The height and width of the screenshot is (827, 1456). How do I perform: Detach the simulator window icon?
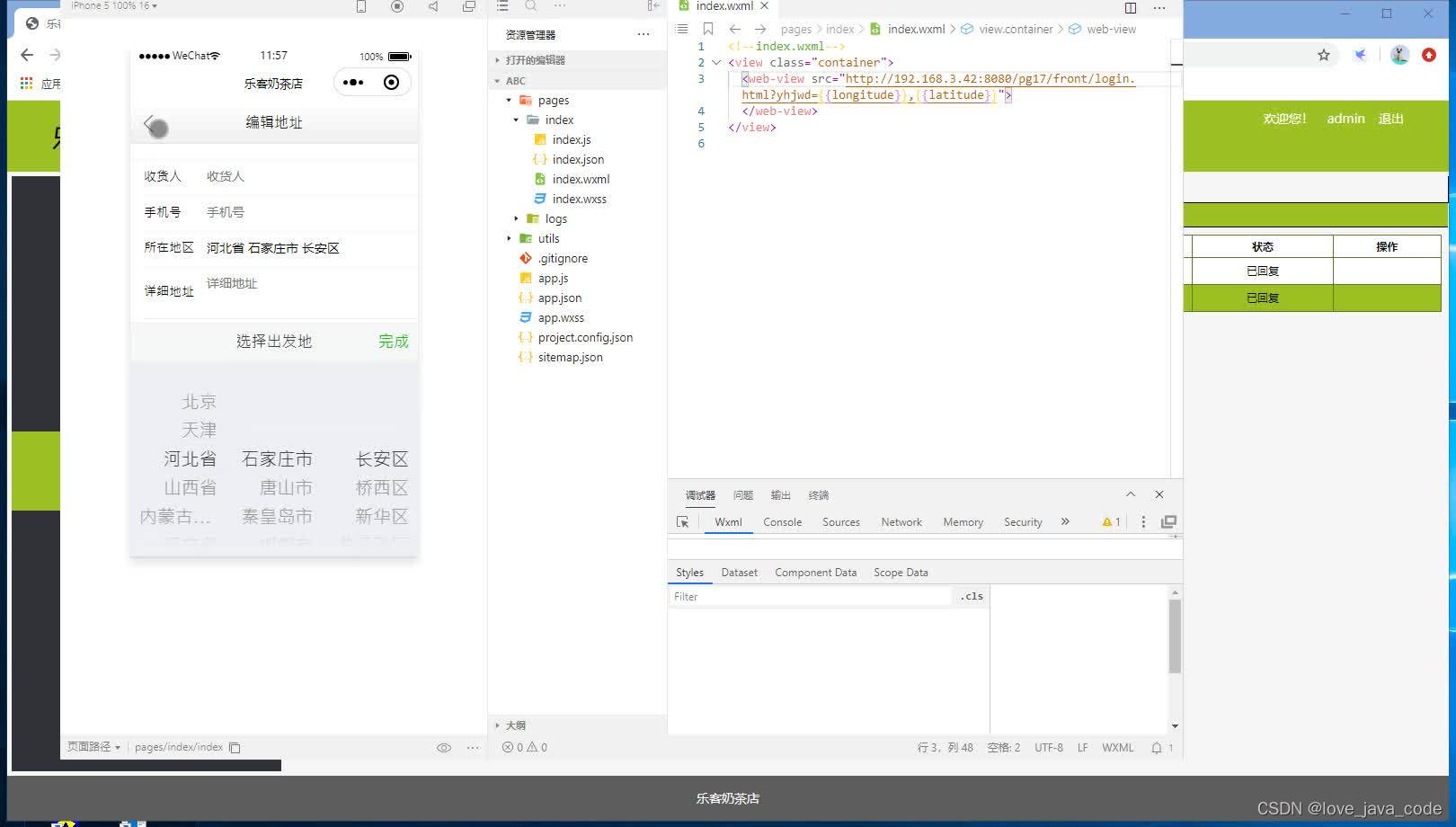point(469,6)
